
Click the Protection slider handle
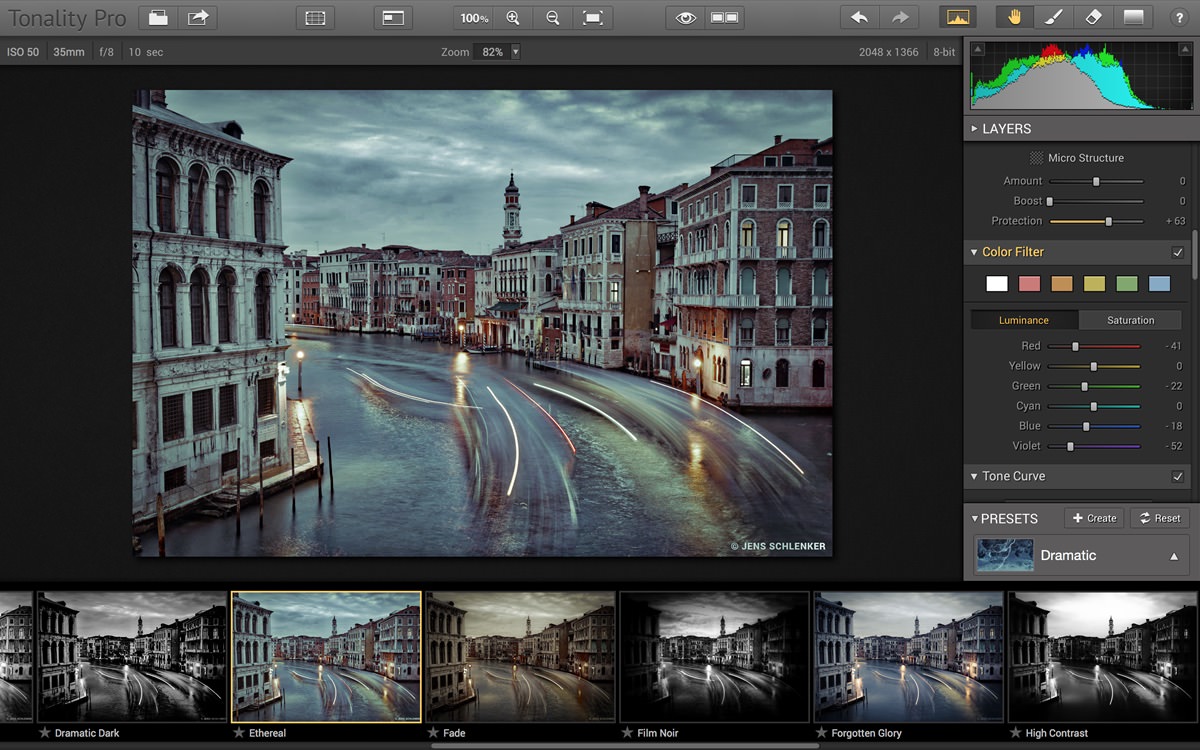[1108, 221]
